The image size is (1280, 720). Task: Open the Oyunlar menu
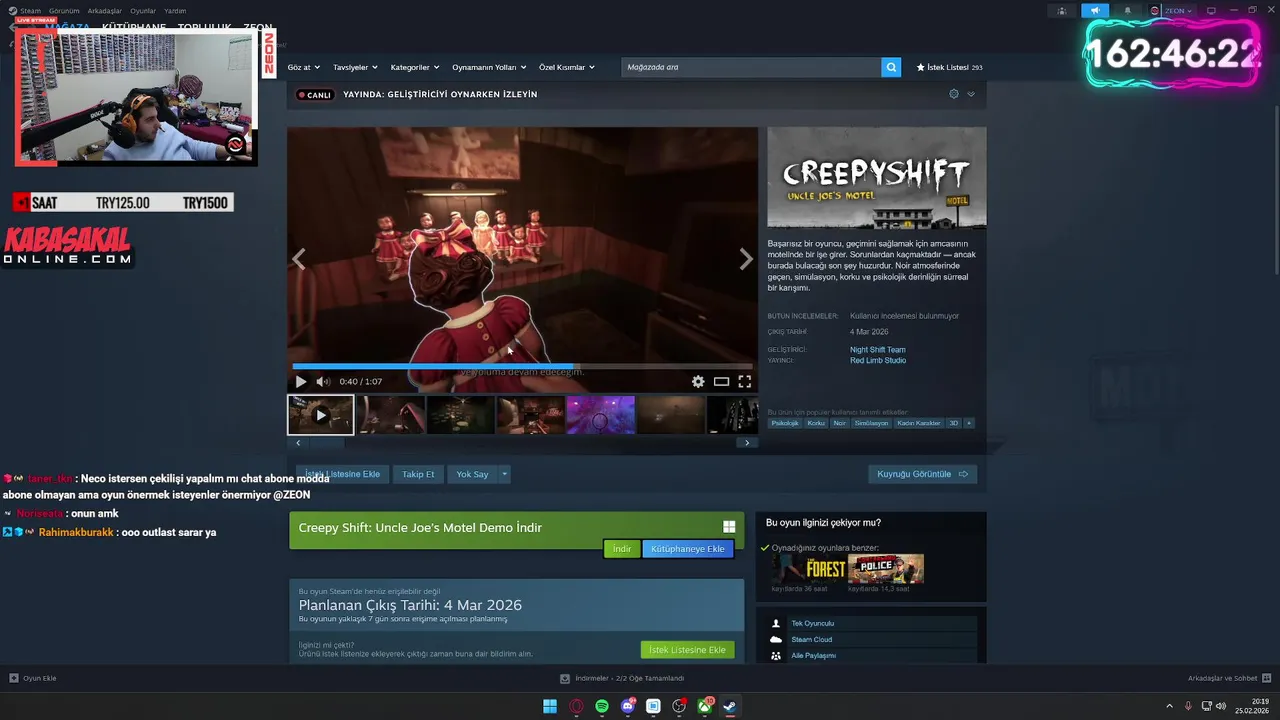[143, 11]
